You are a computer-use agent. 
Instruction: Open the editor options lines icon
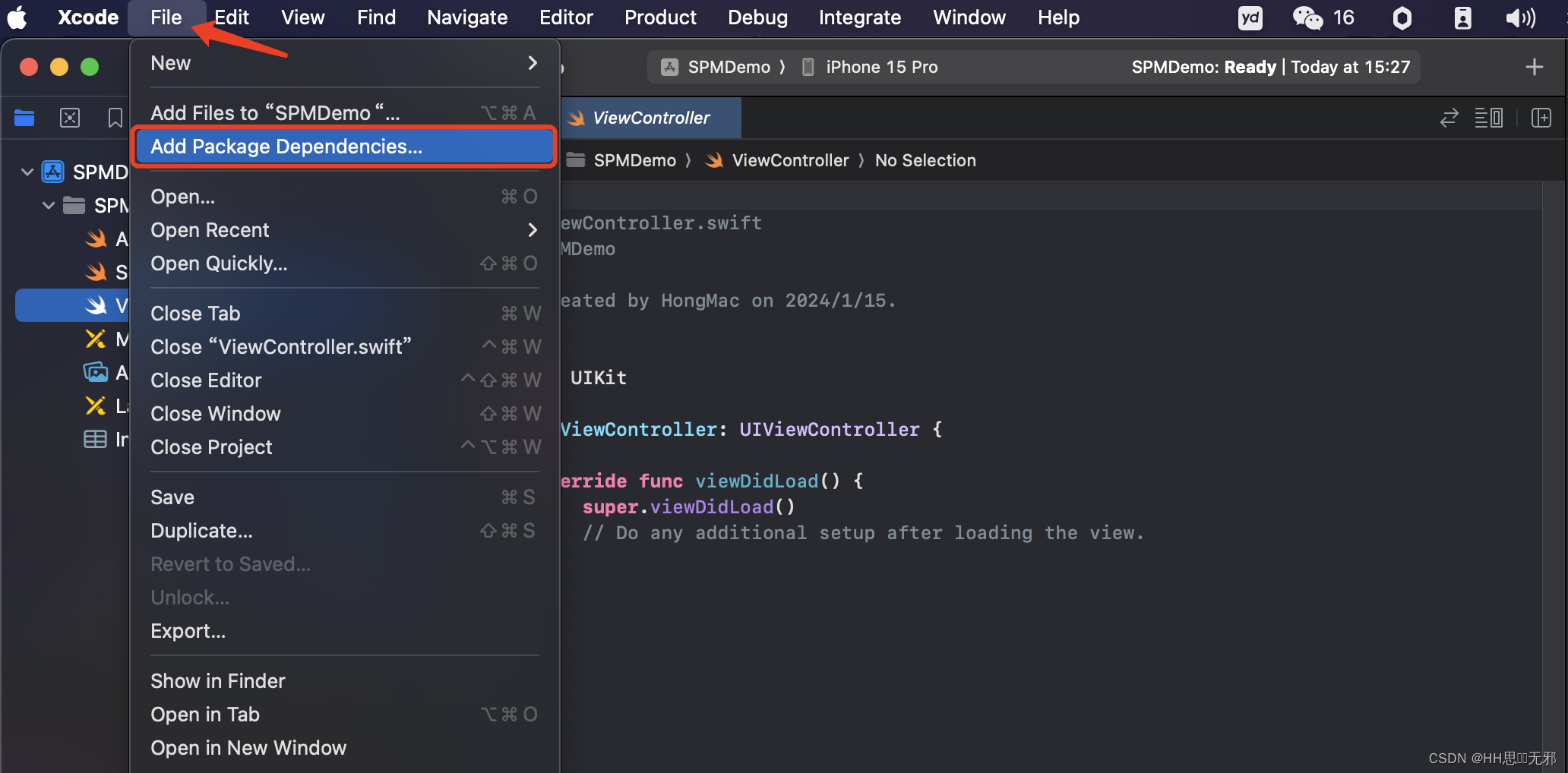tap(1488, 118)
